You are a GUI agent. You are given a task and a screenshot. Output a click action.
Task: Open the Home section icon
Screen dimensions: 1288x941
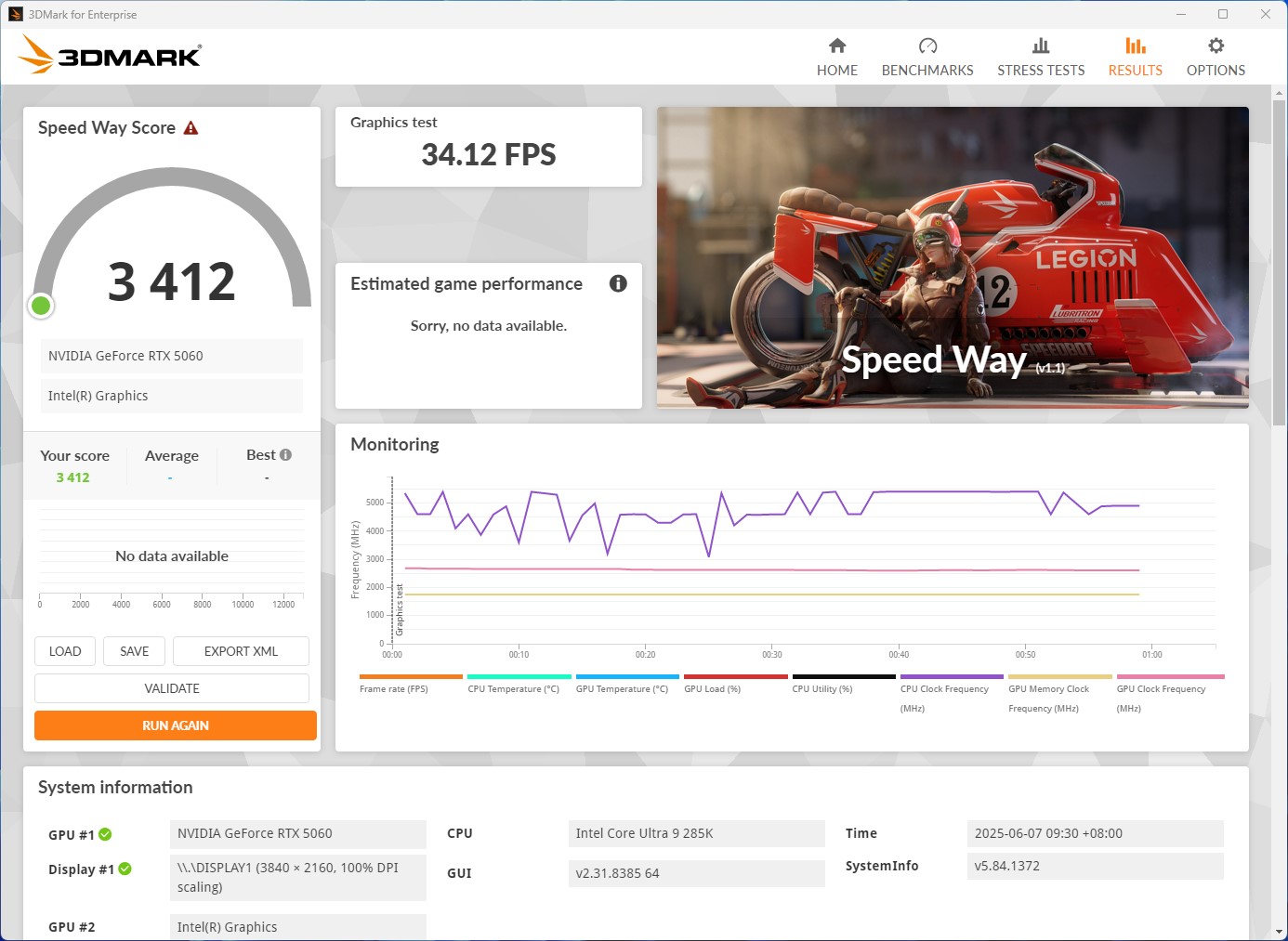coord(837,46)
